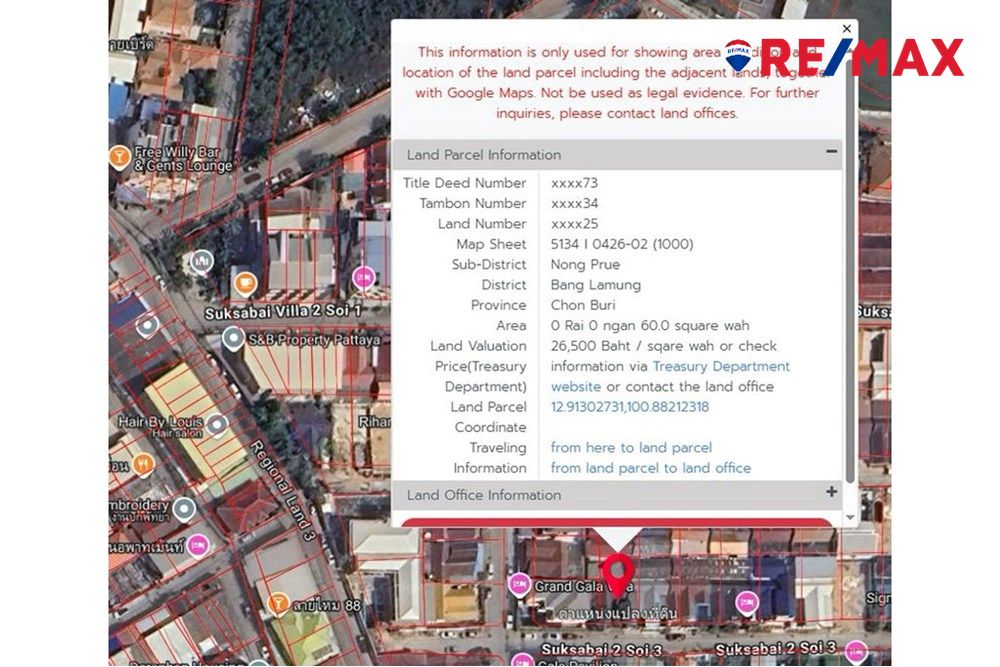Click the popup scrollbar down arrow
The image size is (1000, 667).
click(x=851, y=518)
